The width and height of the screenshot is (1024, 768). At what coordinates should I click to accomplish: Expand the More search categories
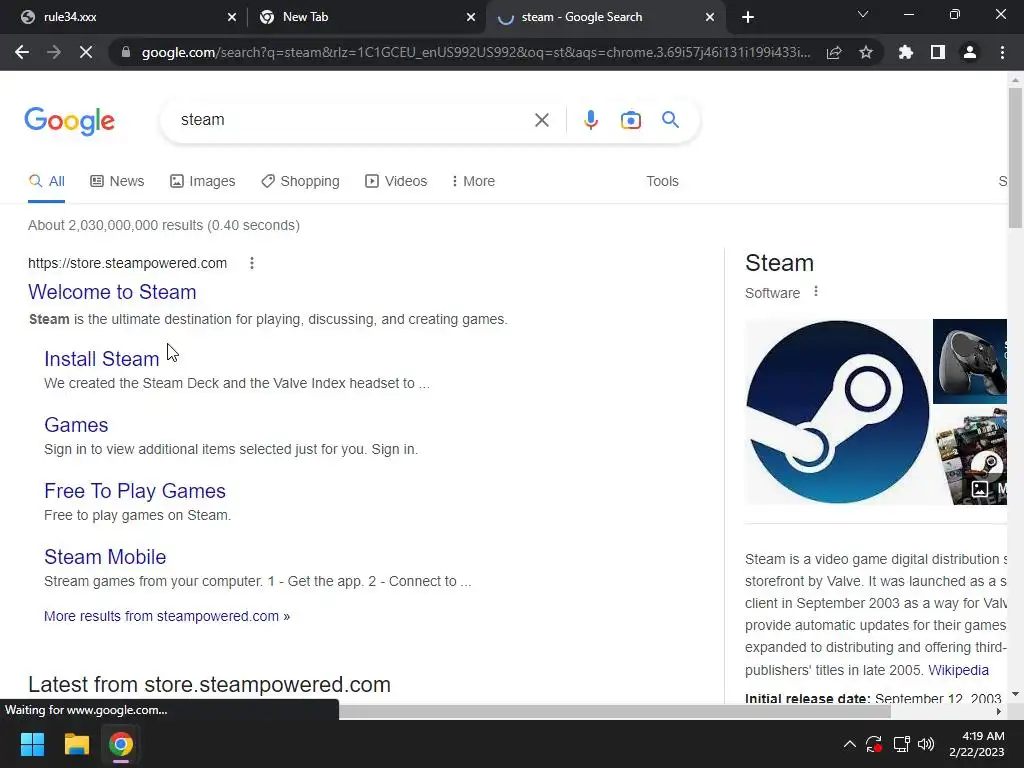(x=473, y=182)
